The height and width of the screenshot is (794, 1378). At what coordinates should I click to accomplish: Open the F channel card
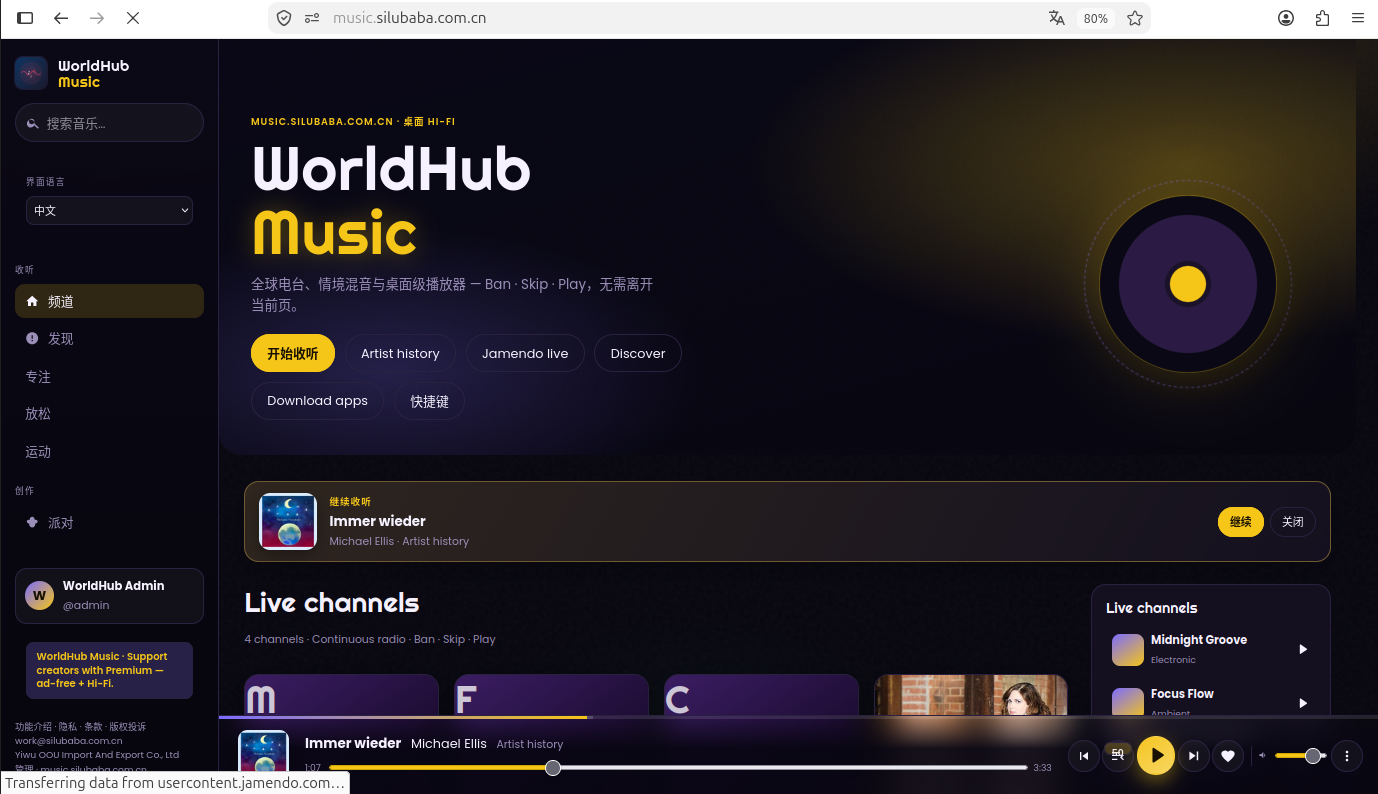pos(551,696)
